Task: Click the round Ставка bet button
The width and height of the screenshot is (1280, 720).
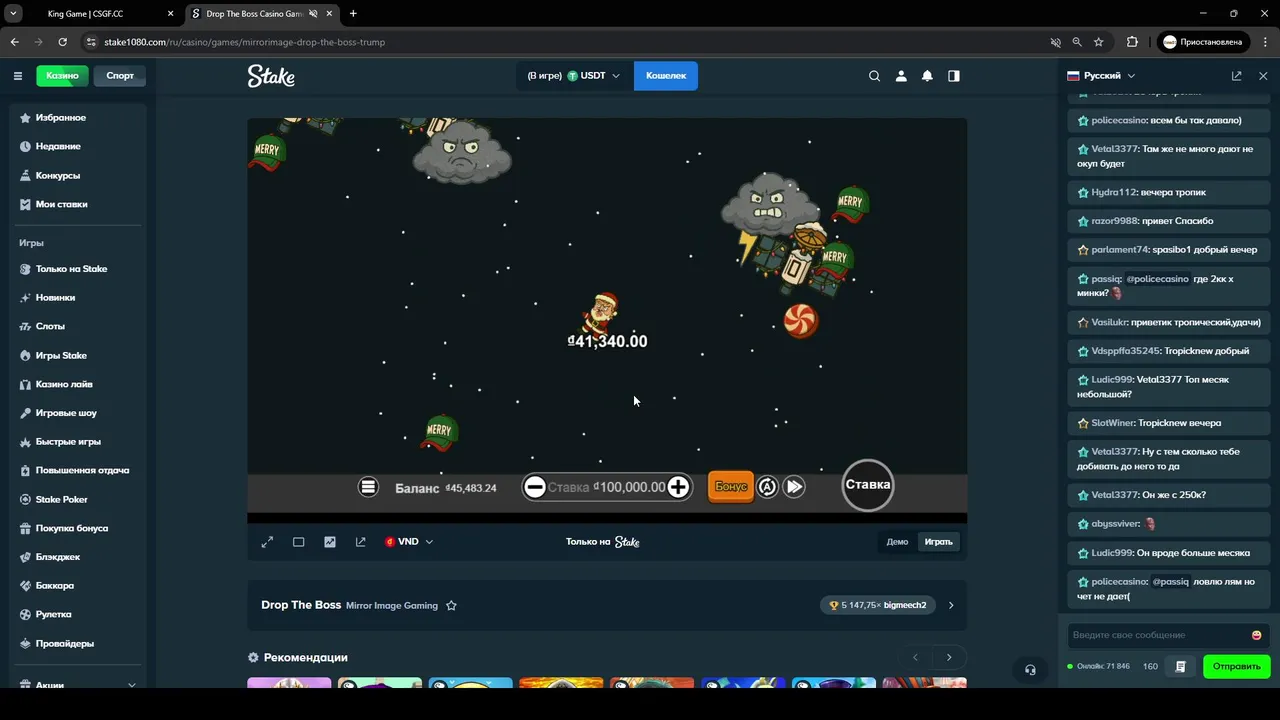Action: point(868,485)
